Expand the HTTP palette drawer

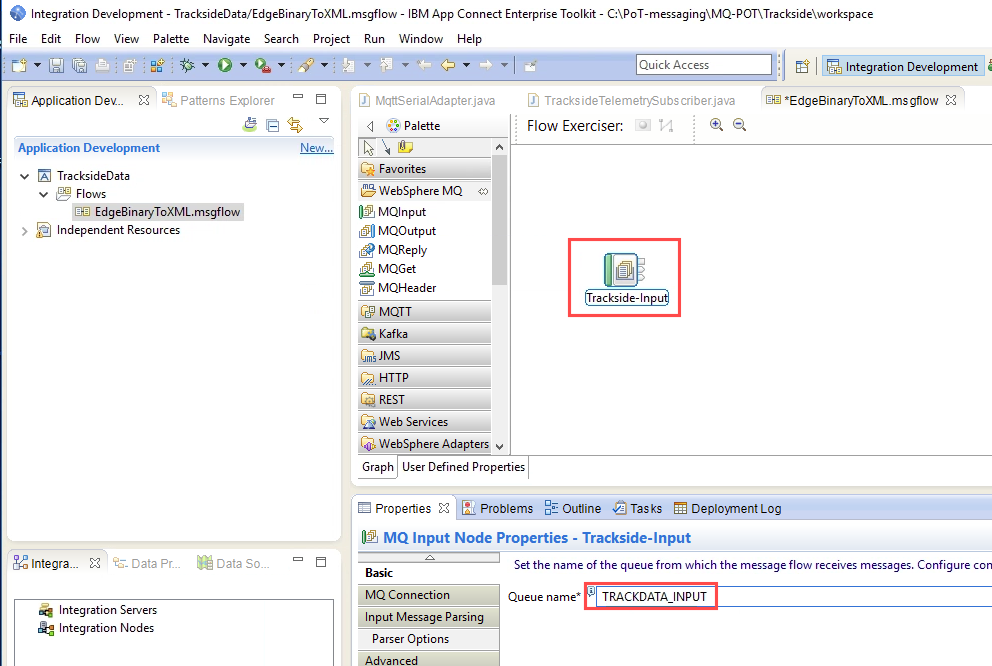425,378
